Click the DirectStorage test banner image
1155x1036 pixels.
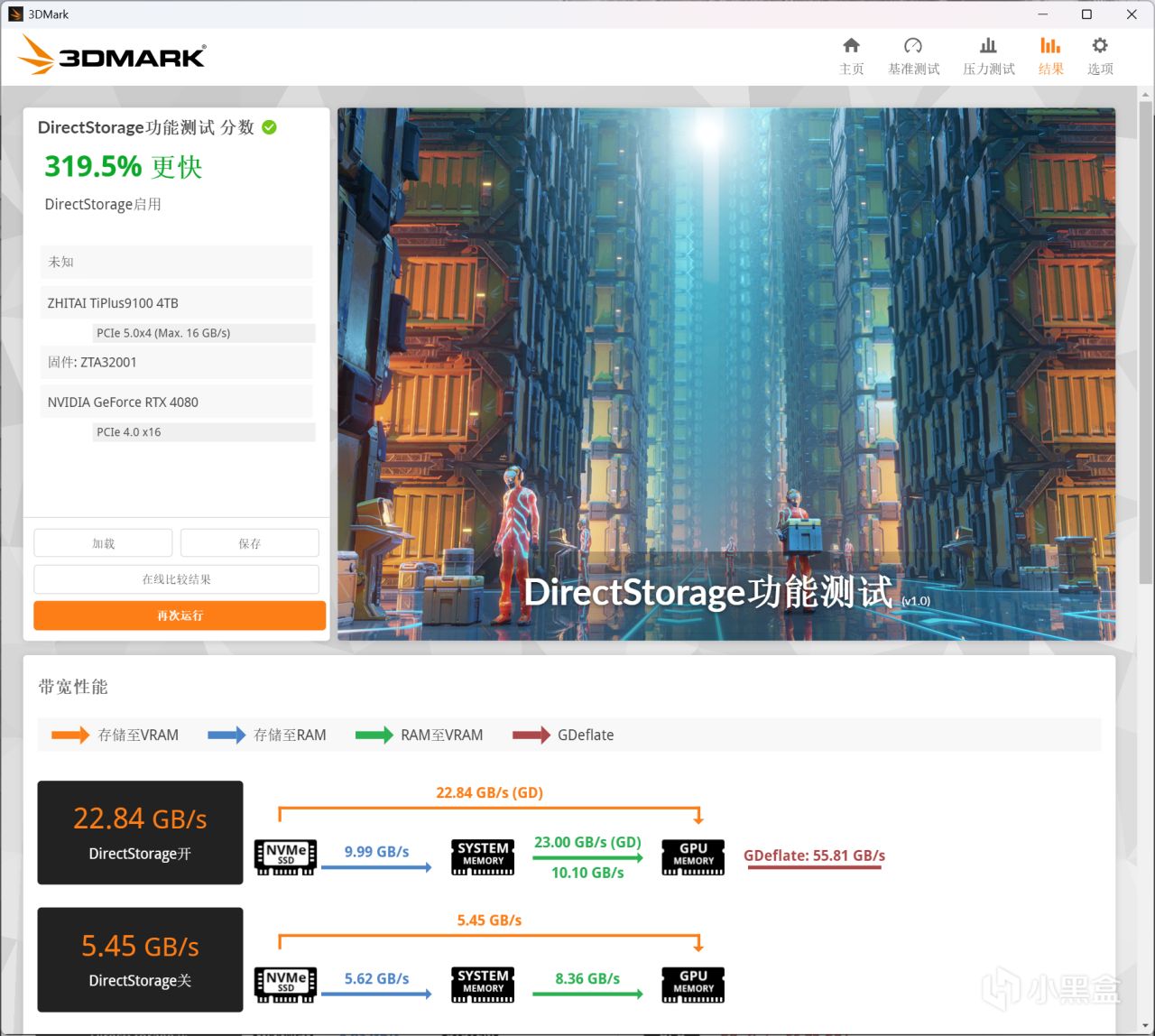click(726, 375)
